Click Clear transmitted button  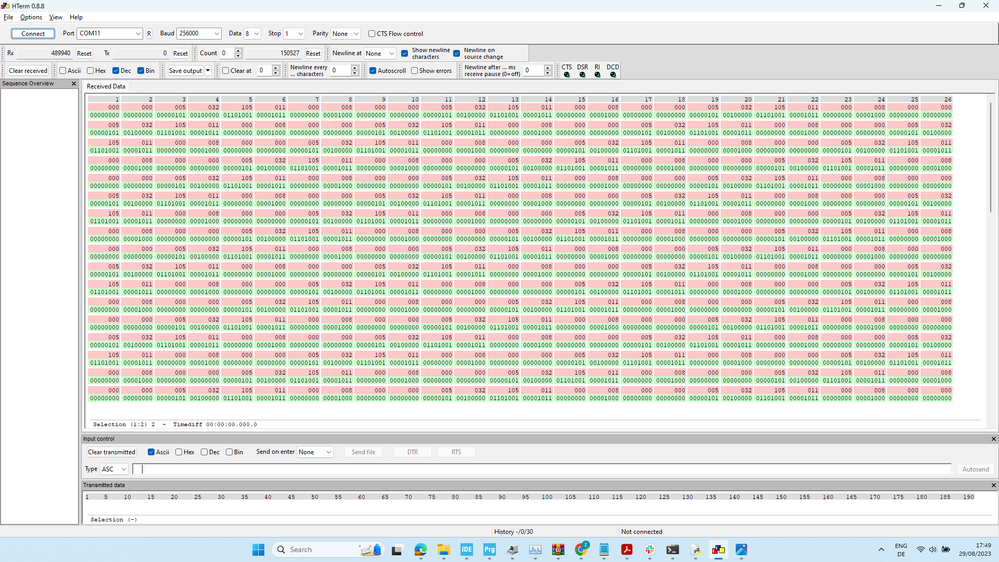(x=111, y=452)
